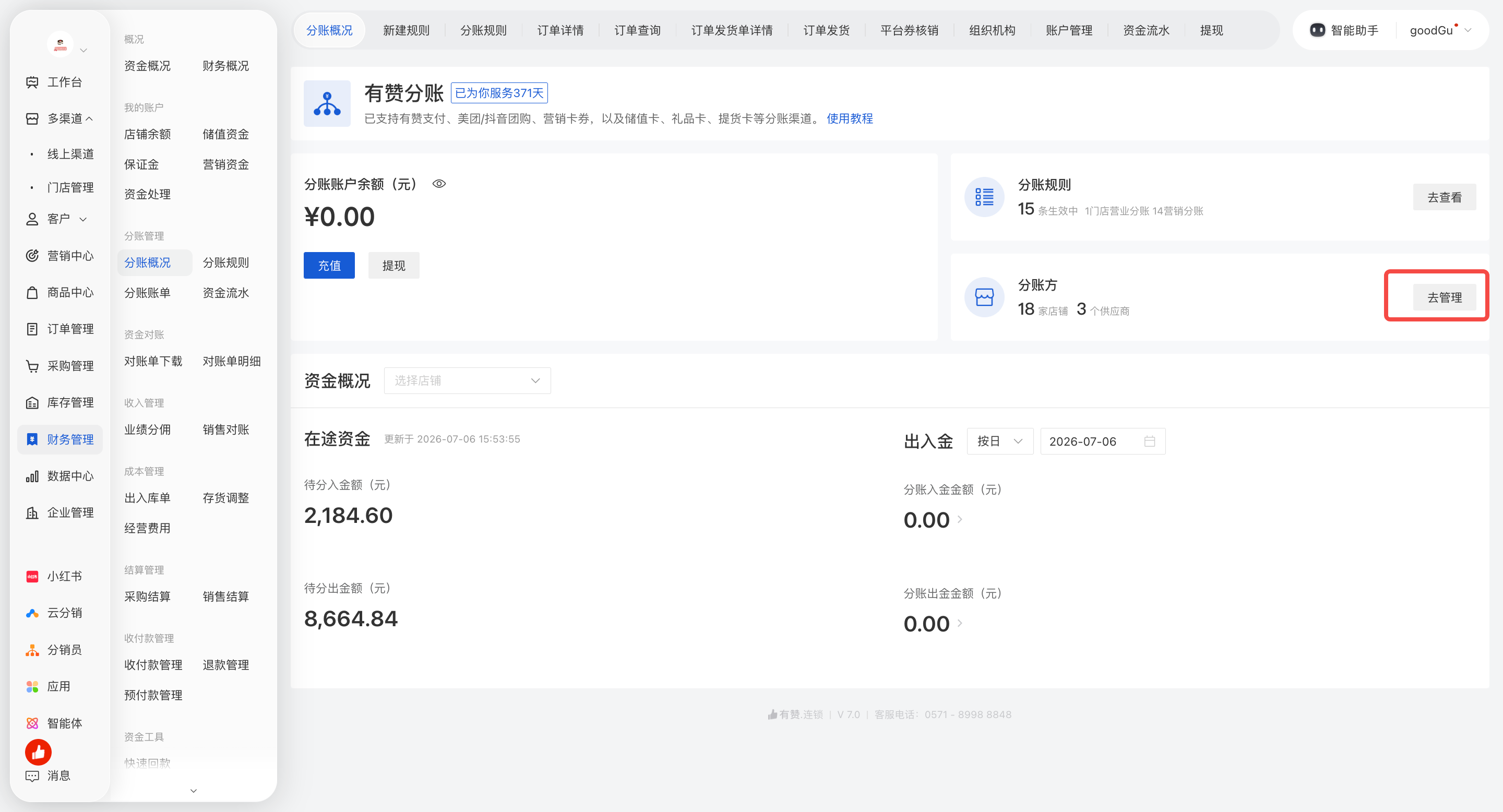Open 存货调整 submenu item
The width and height of the screenshot is (1503, 812).
pos(226,498)
